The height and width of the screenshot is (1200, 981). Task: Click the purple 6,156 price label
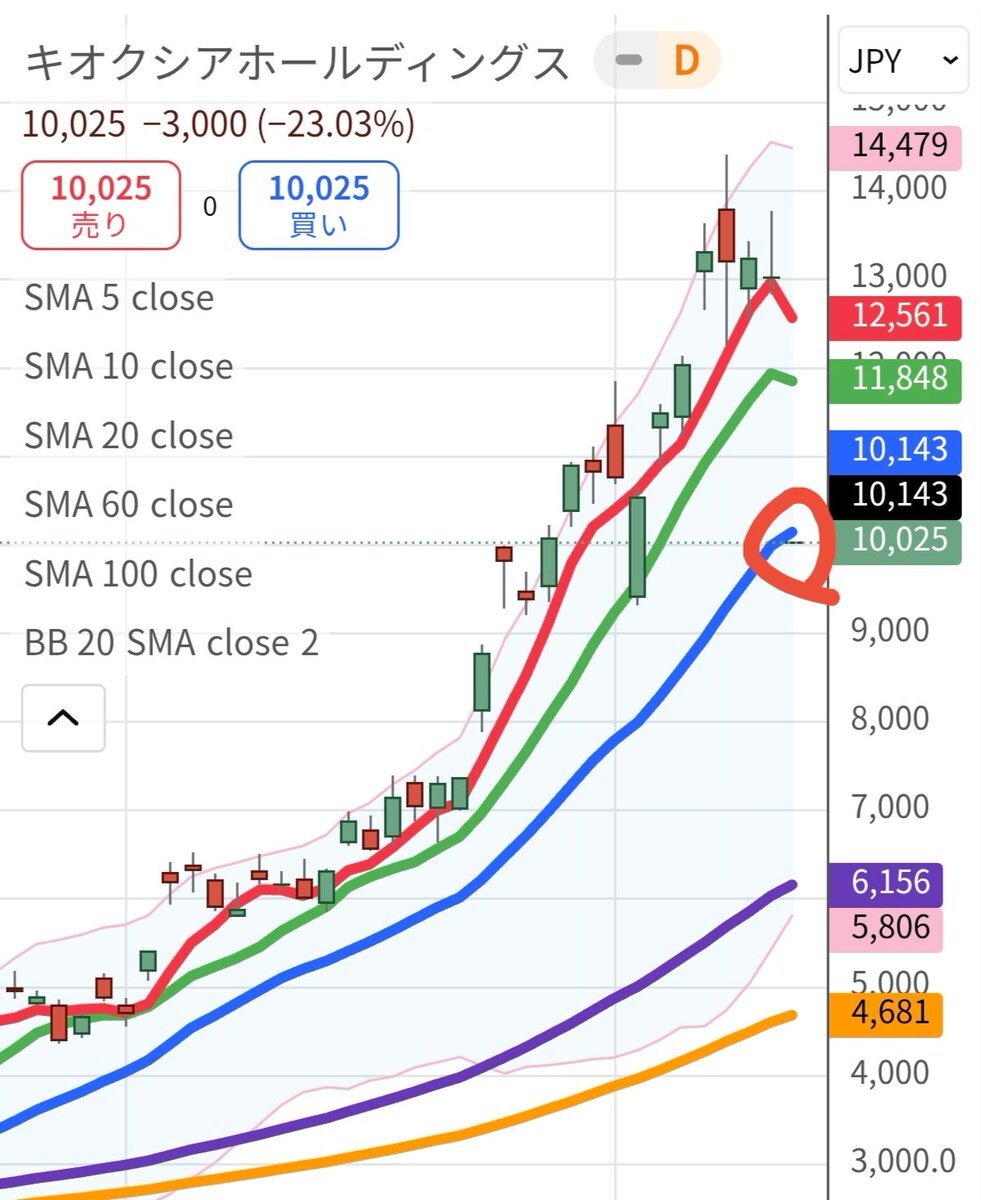(887, 883)
